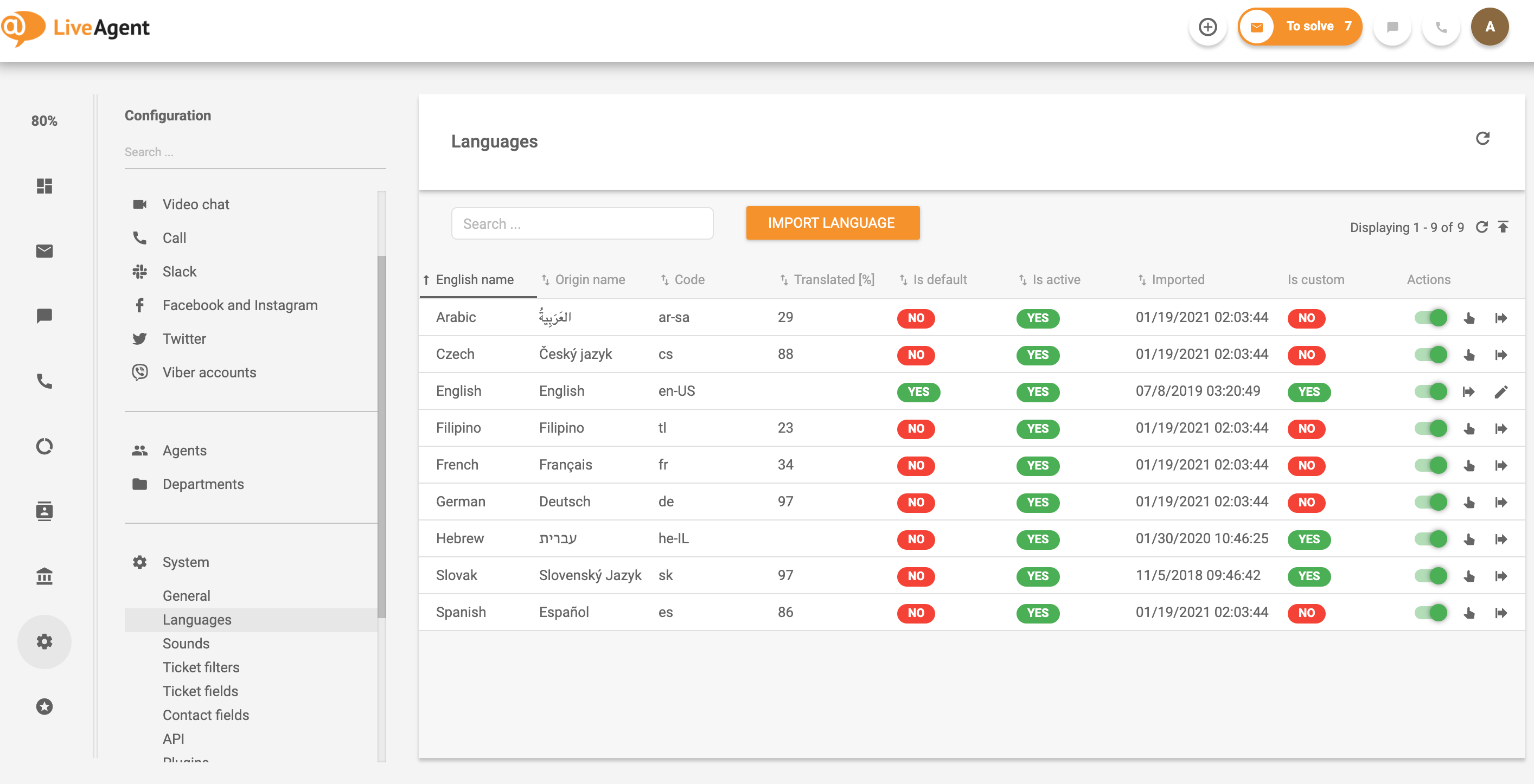Click the languages table search field

tap(582, 224)
